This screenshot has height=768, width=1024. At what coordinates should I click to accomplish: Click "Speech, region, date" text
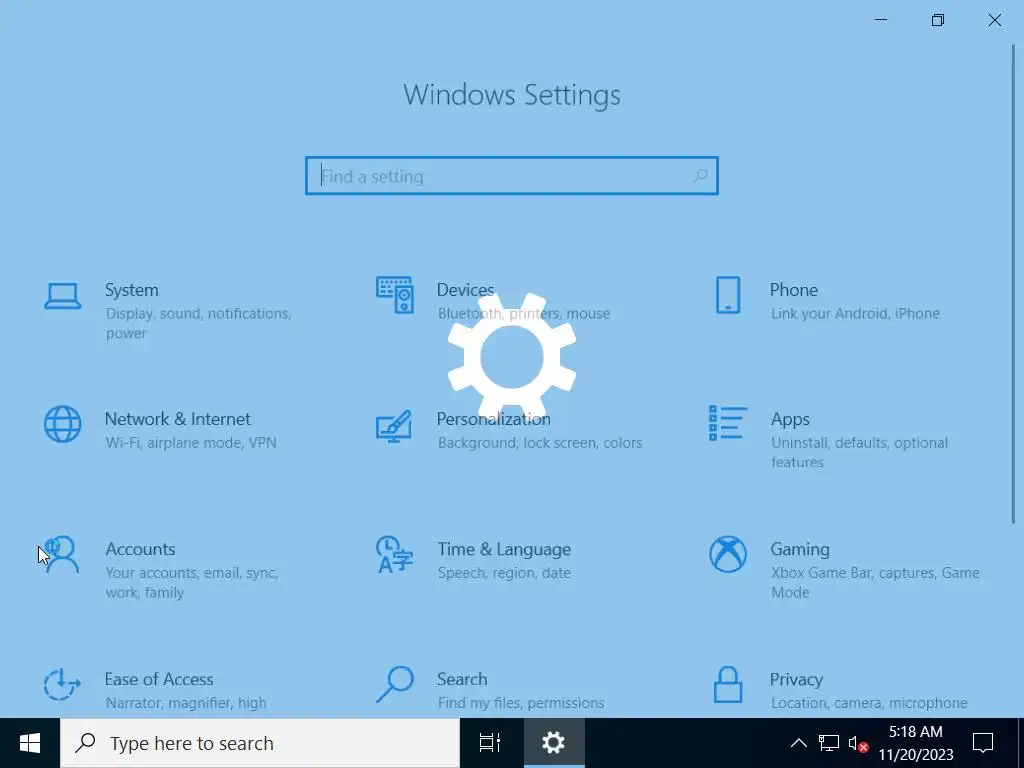[504, 573]
